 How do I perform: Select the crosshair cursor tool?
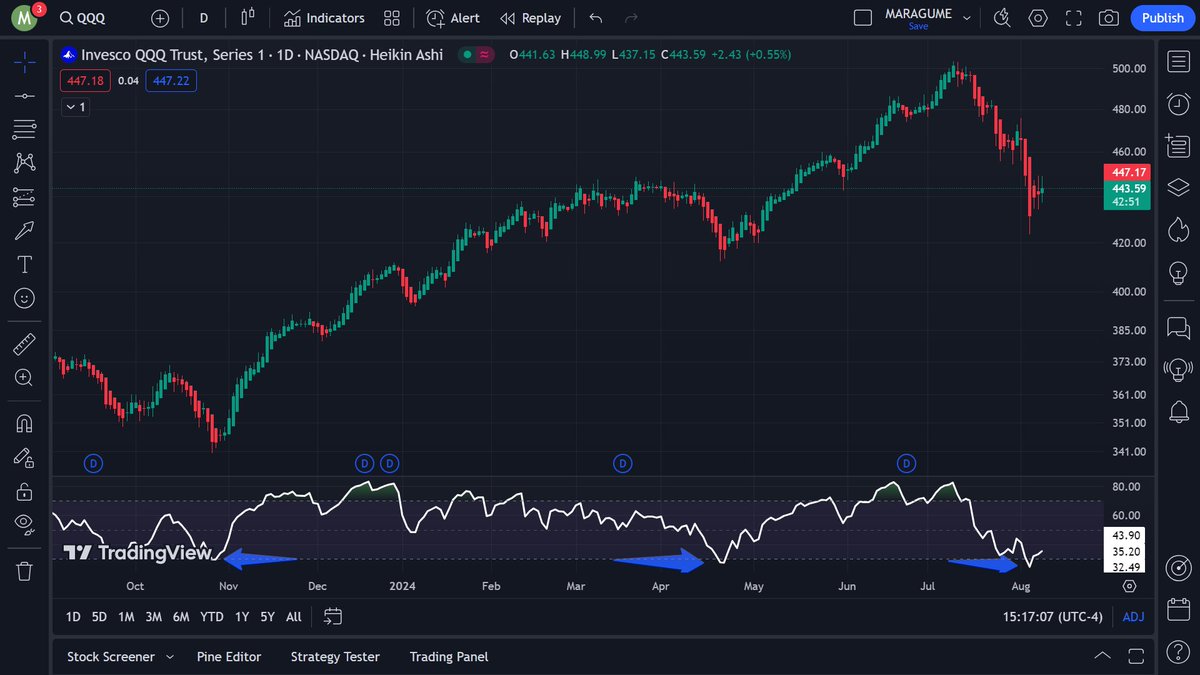[25, 61]
